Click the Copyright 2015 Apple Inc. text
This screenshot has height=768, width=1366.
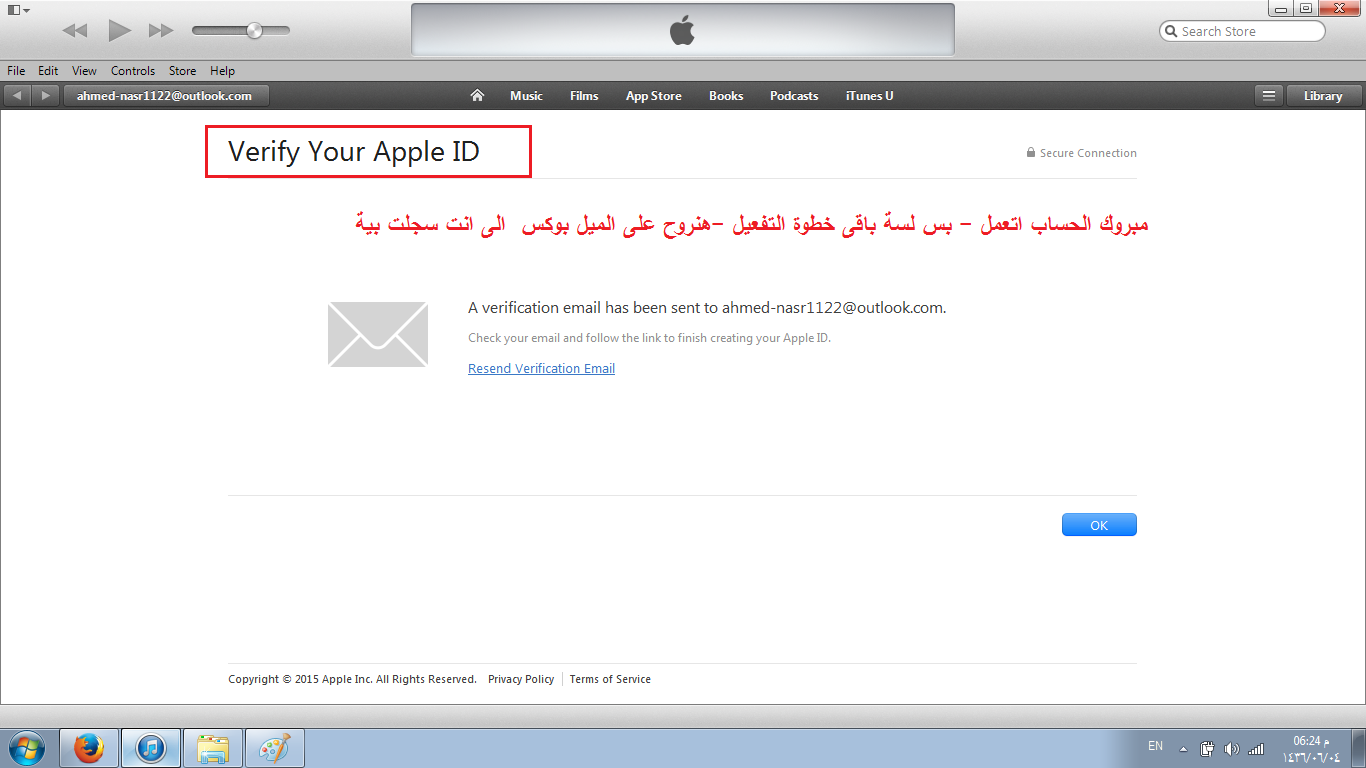click(352, 679)
